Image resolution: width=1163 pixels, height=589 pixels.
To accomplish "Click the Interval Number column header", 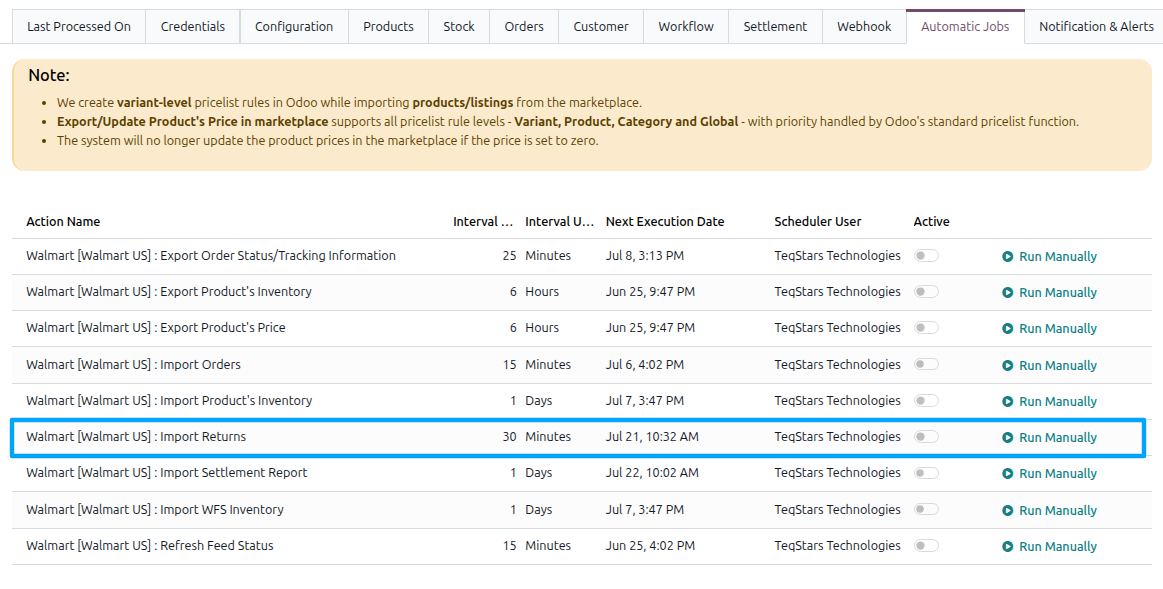I will point(483,222).
